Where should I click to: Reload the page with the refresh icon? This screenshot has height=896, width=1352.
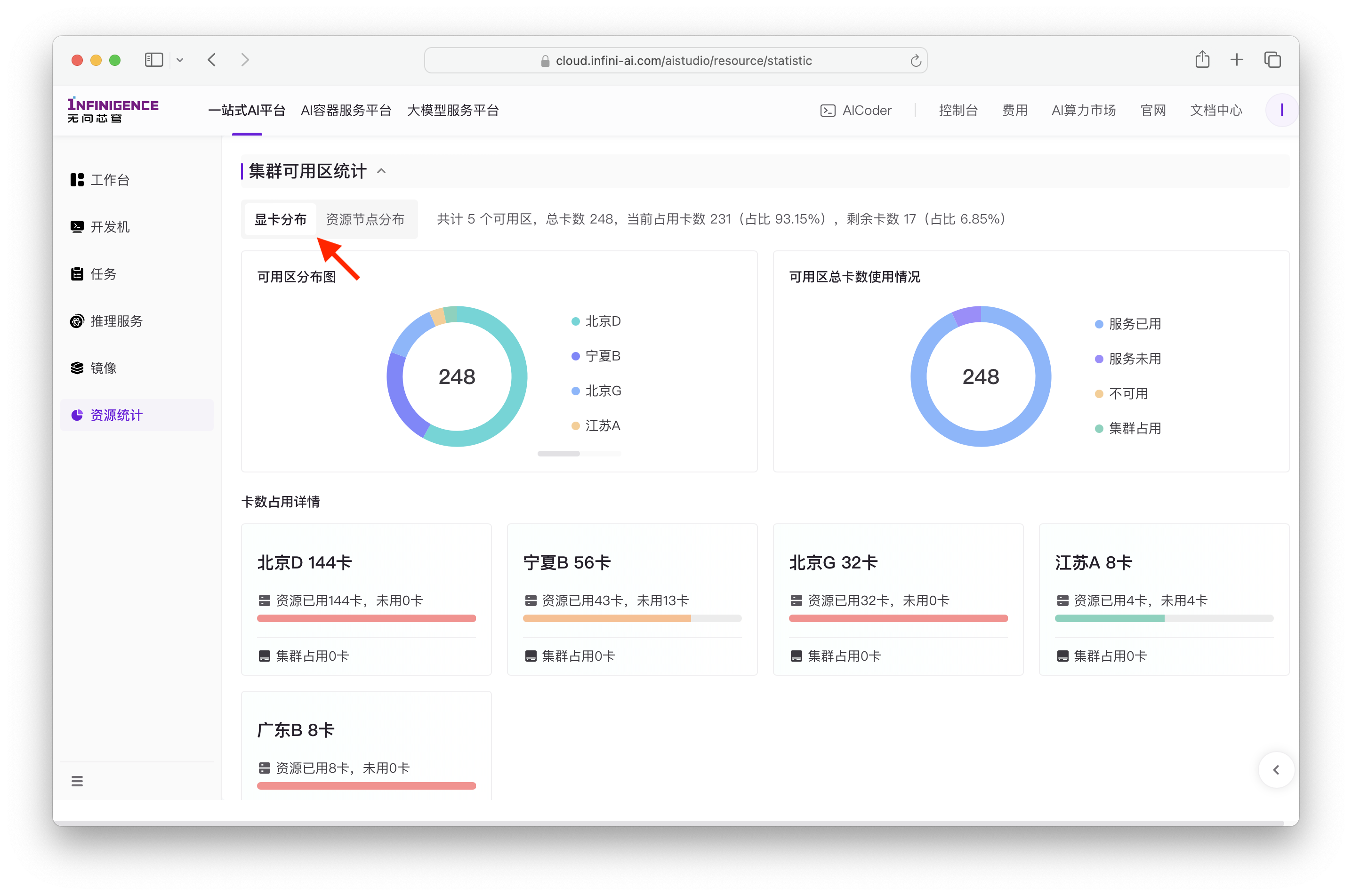click(x=915, y=61)
